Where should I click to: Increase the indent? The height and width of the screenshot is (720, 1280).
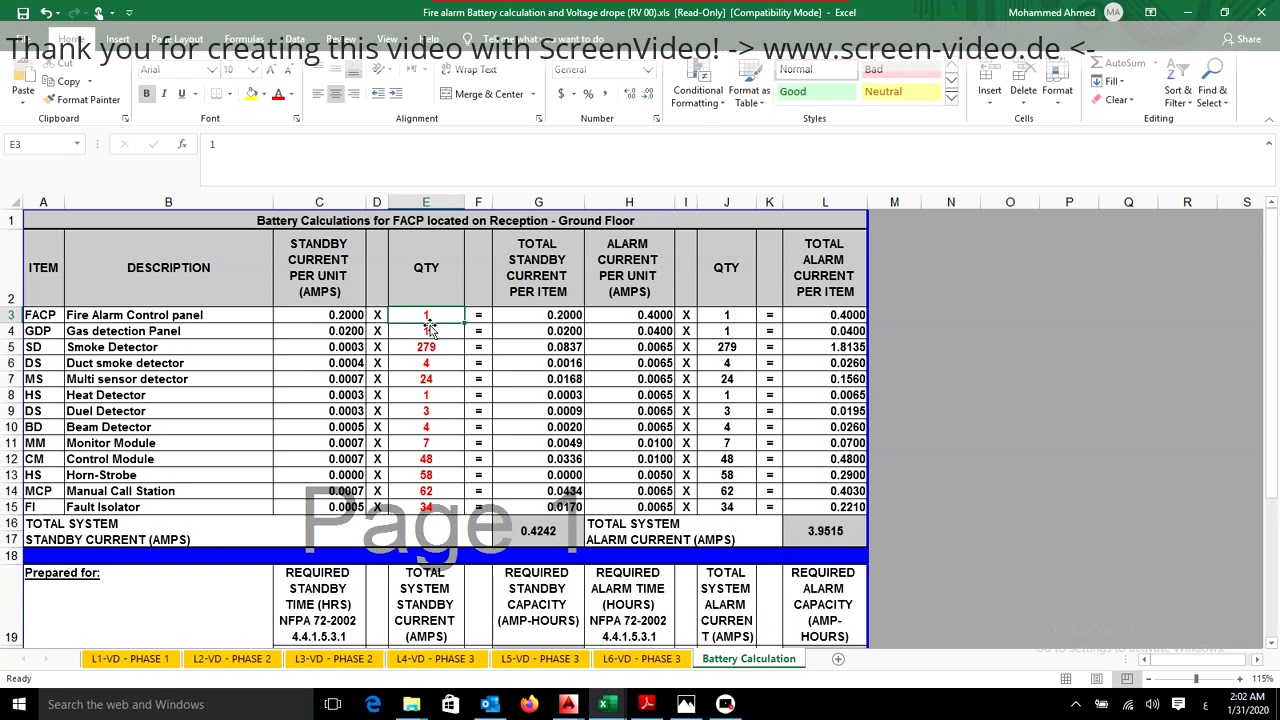pyautogui.click(x=396, y=94)
